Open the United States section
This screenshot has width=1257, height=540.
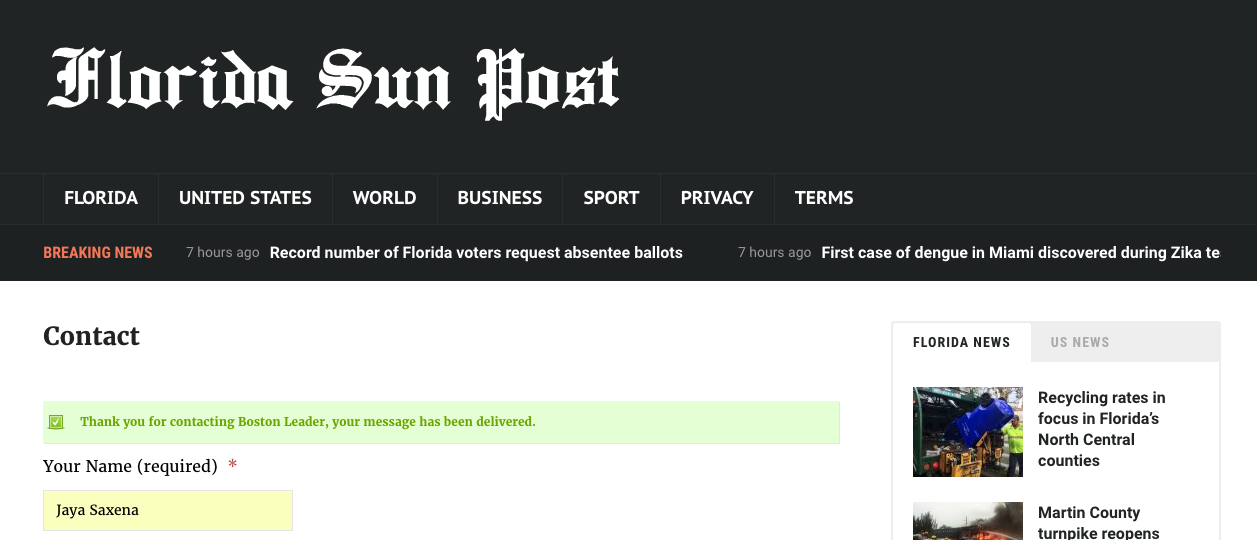245,198
